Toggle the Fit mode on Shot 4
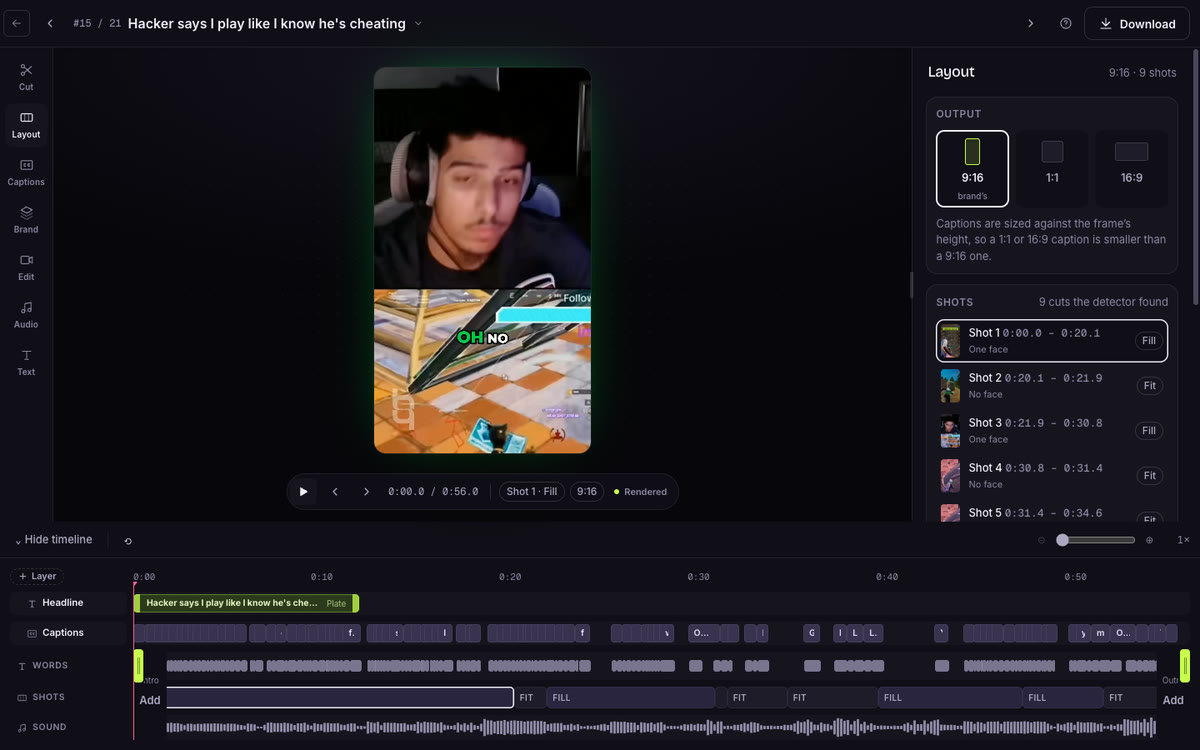 [1149, 476]
